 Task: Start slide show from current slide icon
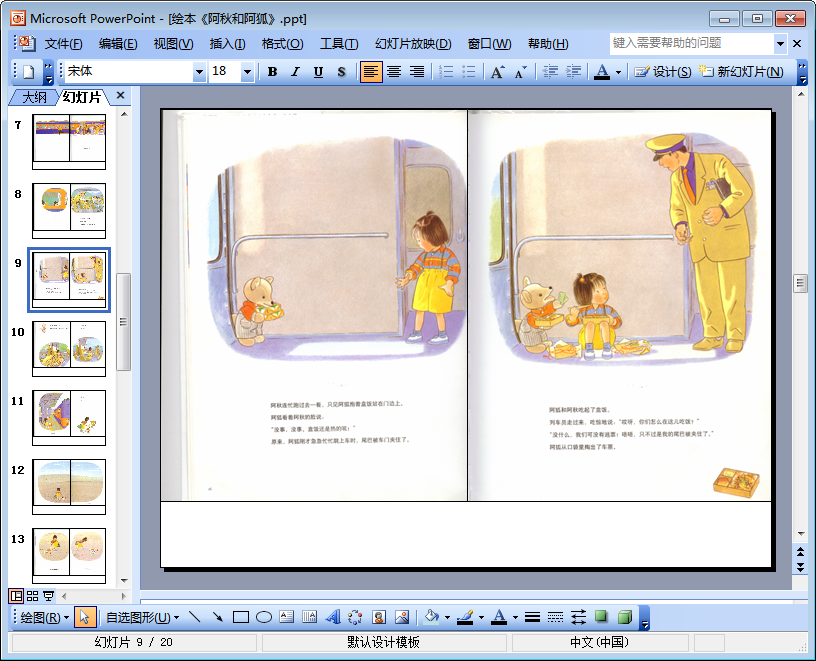pos(48,596)
